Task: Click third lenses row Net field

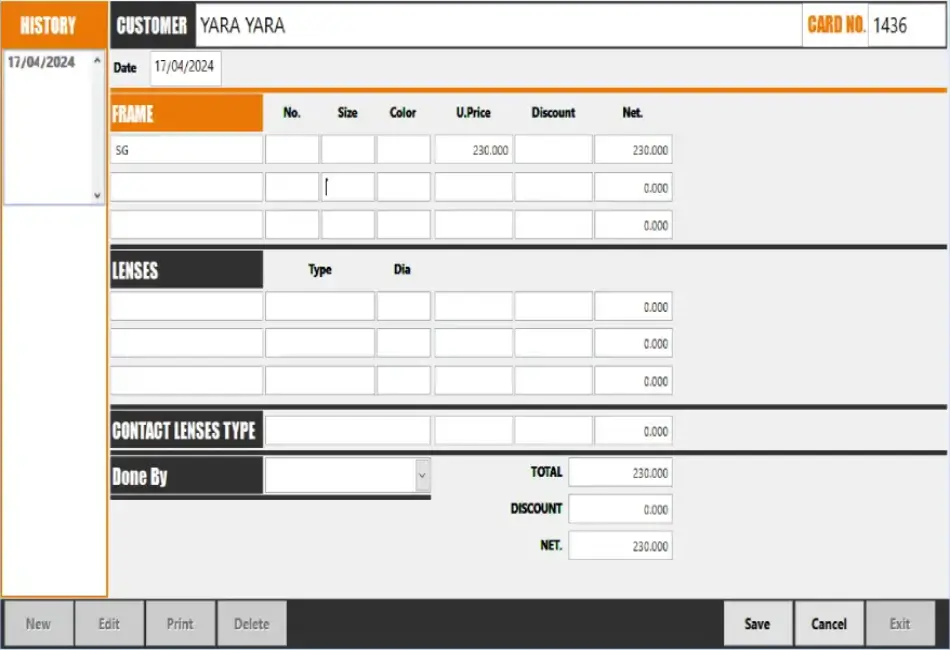Action: 633,381
